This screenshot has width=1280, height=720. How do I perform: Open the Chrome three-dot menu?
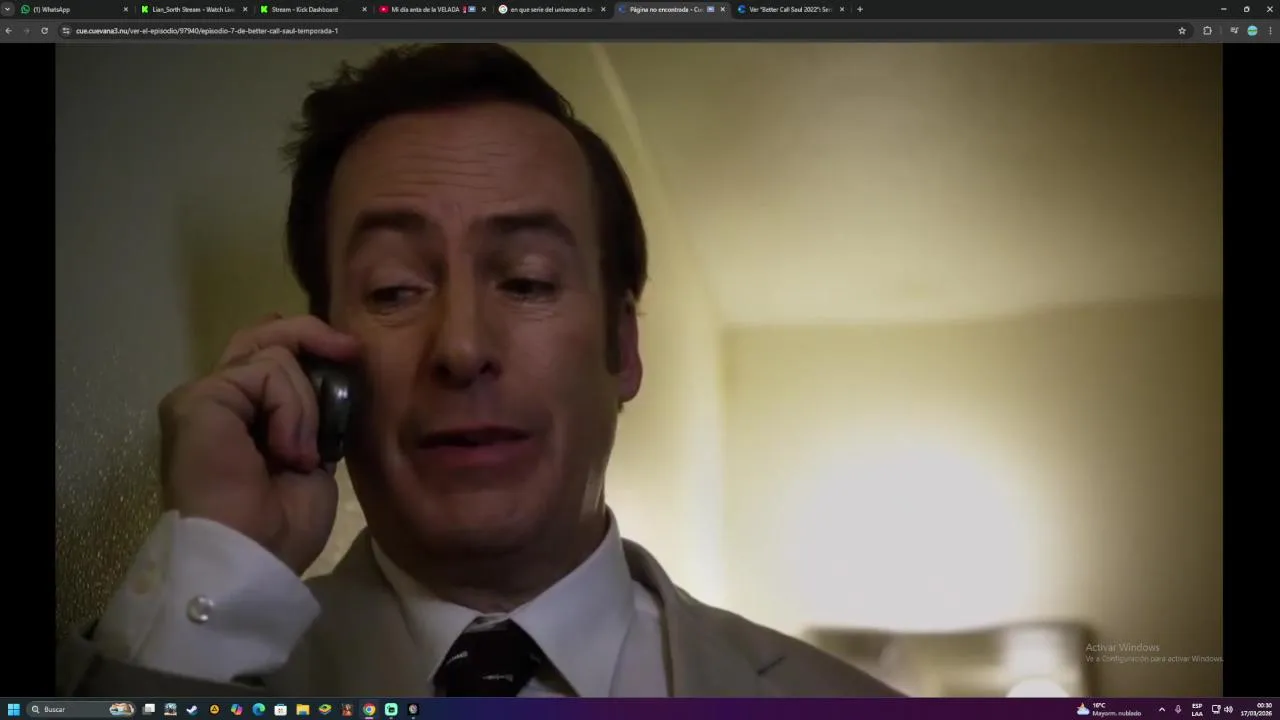1270,31
